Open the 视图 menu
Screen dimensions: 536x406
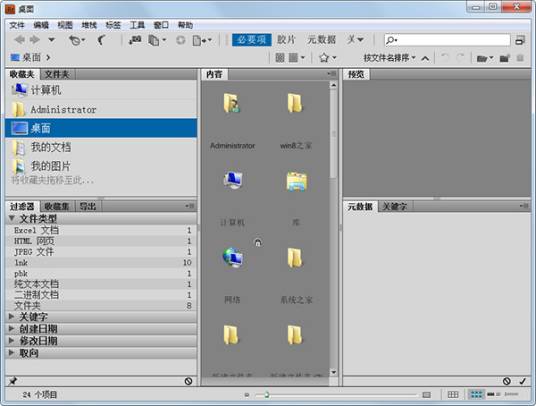point(65,25)
